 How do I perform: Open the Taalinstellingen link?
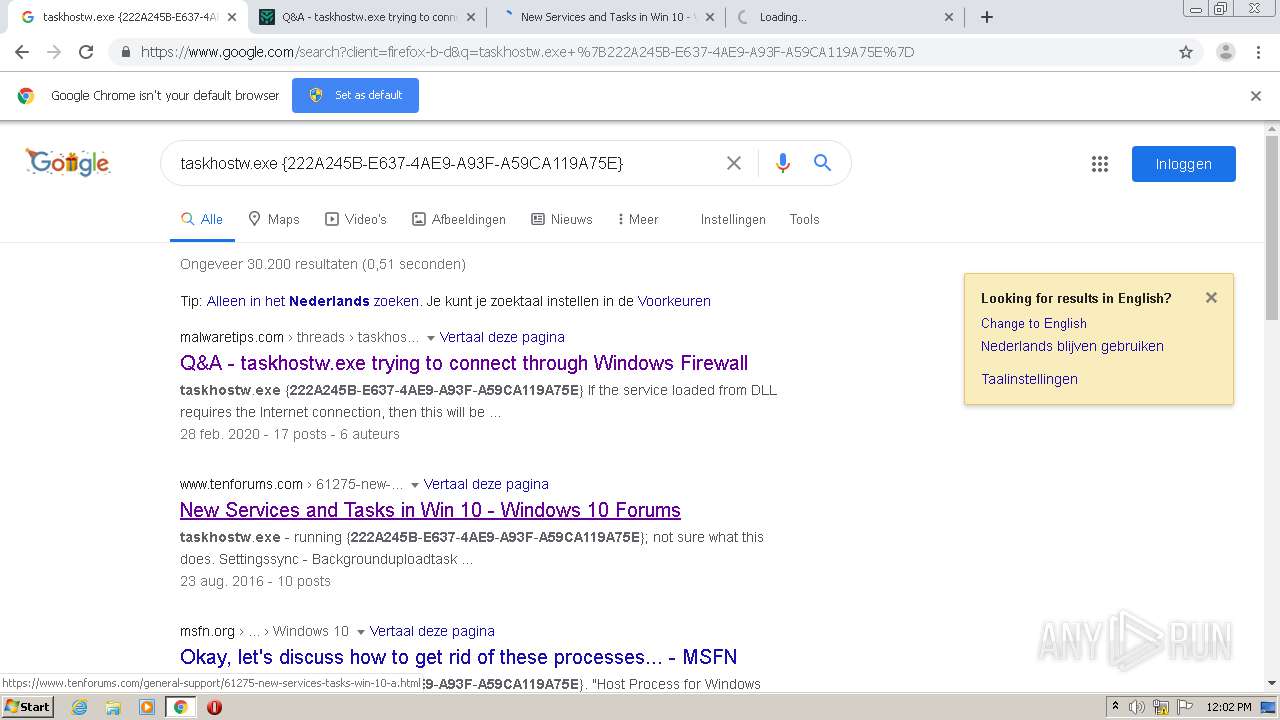(1029, 379)
